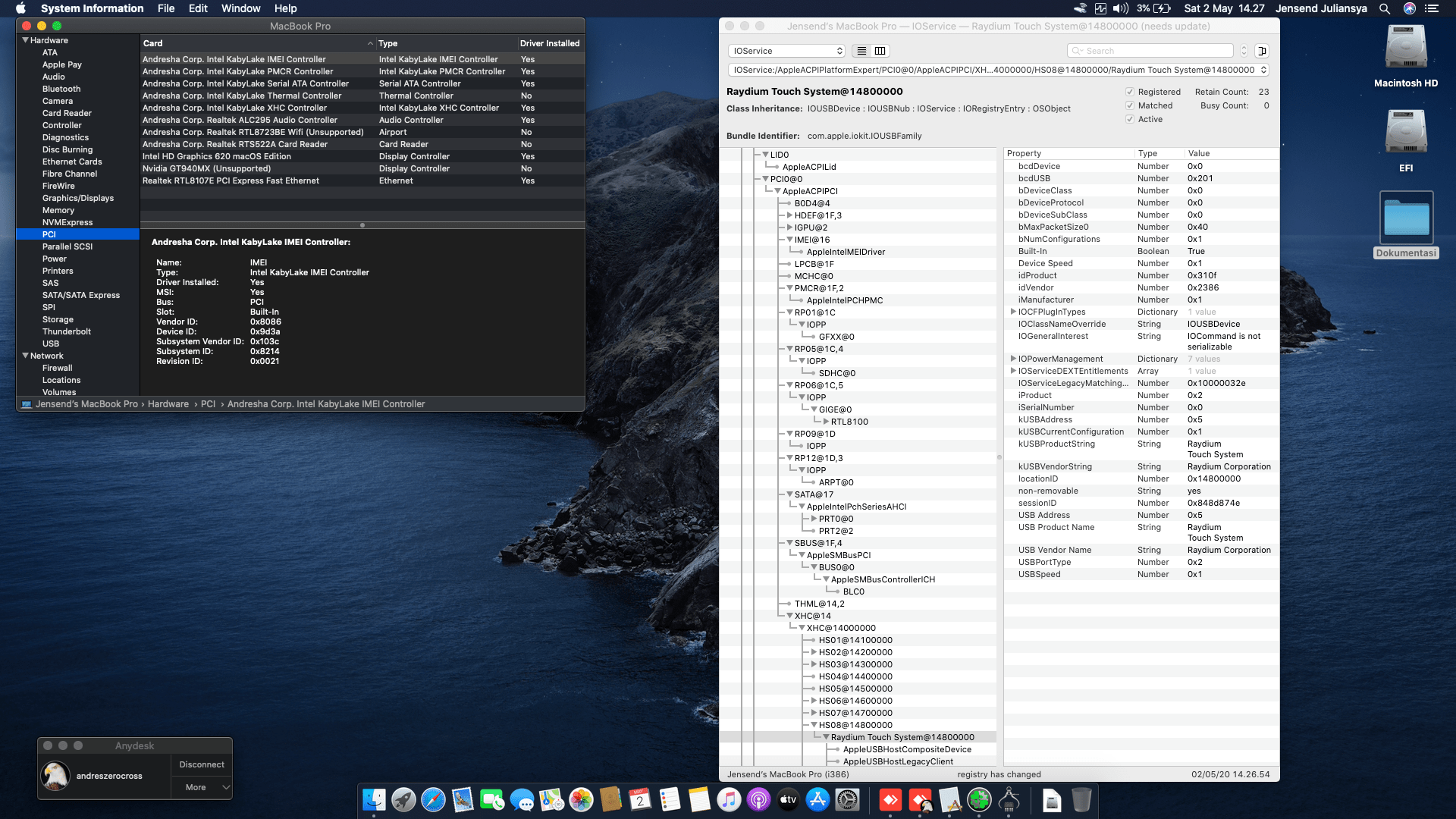Expand the RTL8100 tree node
The width and height of the screenshot is (1456, 819).
[x=826, y=422]
